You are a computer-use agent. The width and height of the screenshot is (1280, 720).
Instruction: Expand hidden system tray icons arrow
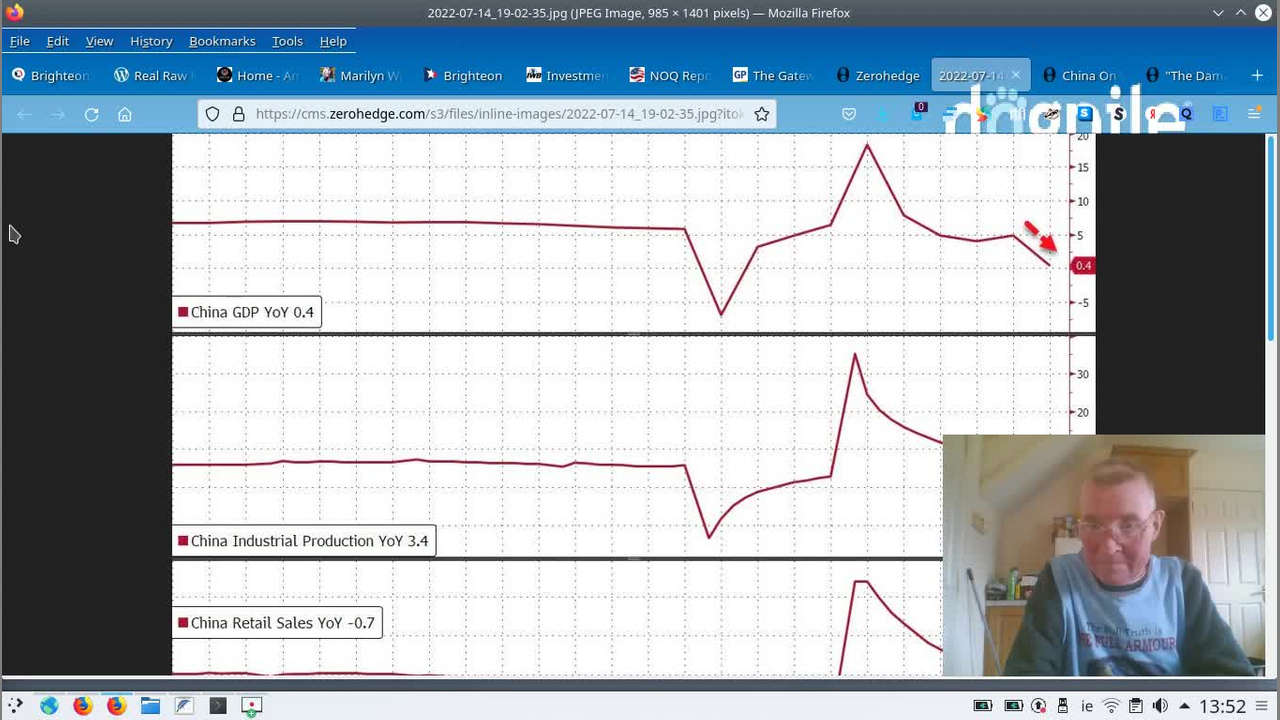point(1184,706)
